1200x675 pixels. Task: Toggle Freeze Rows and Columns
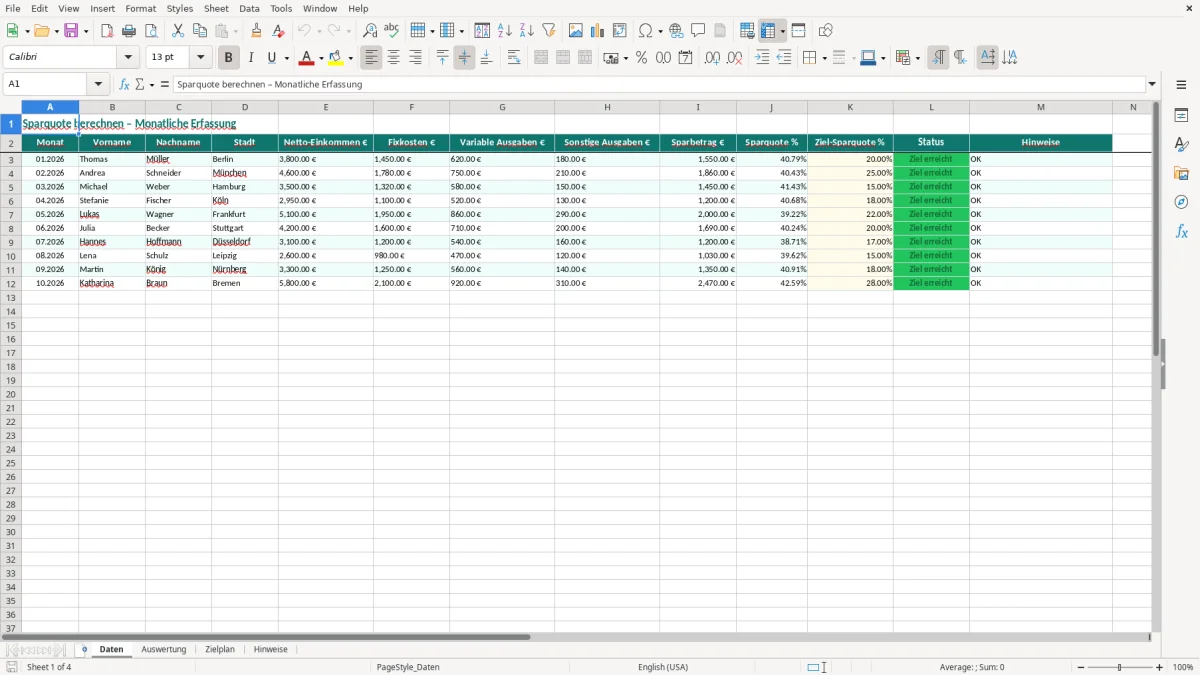769,31
